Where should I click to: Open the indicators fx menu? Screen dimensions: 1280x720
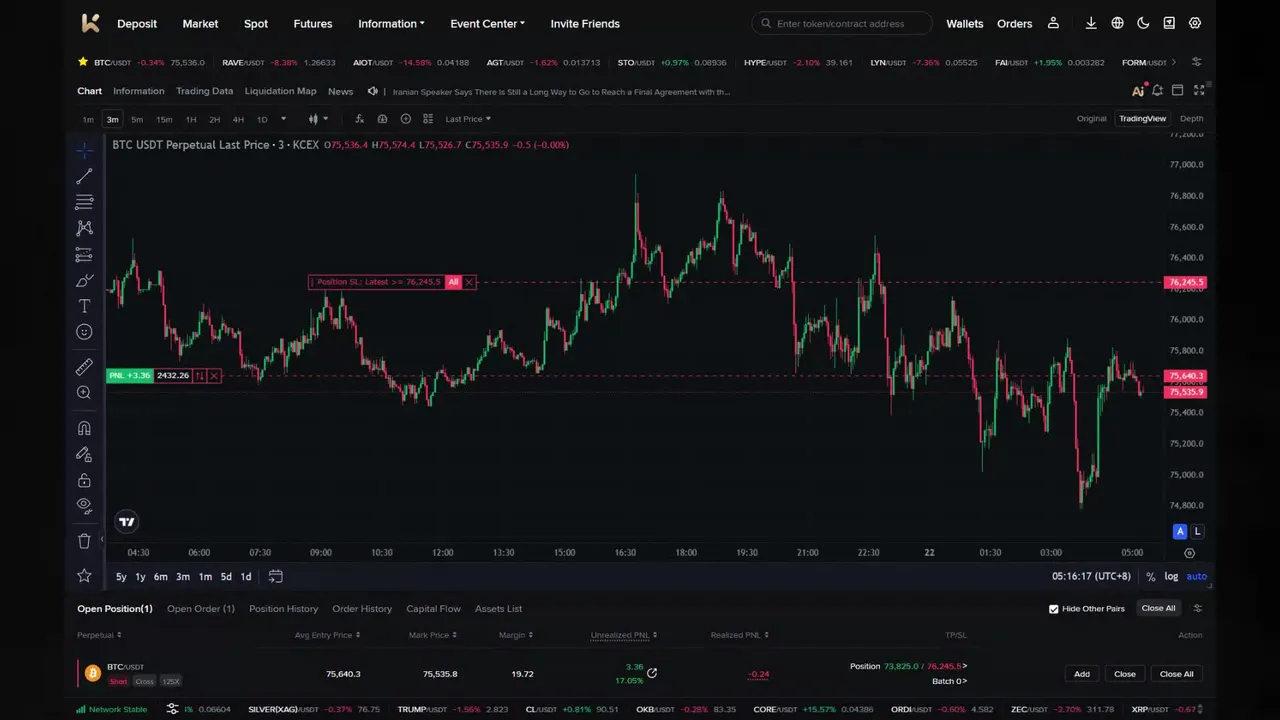coord(359,119)
